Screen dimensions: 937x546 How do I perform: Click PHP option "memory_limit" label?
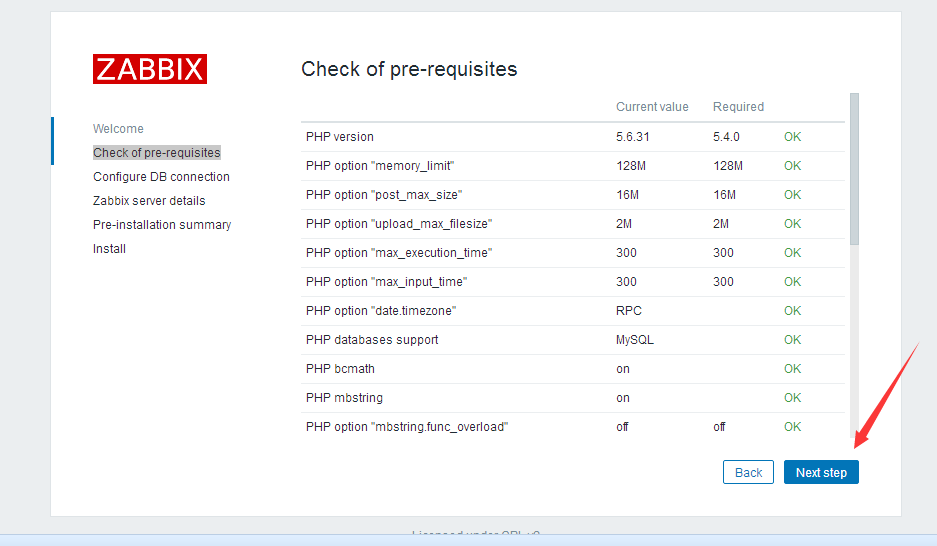(380, 166)
